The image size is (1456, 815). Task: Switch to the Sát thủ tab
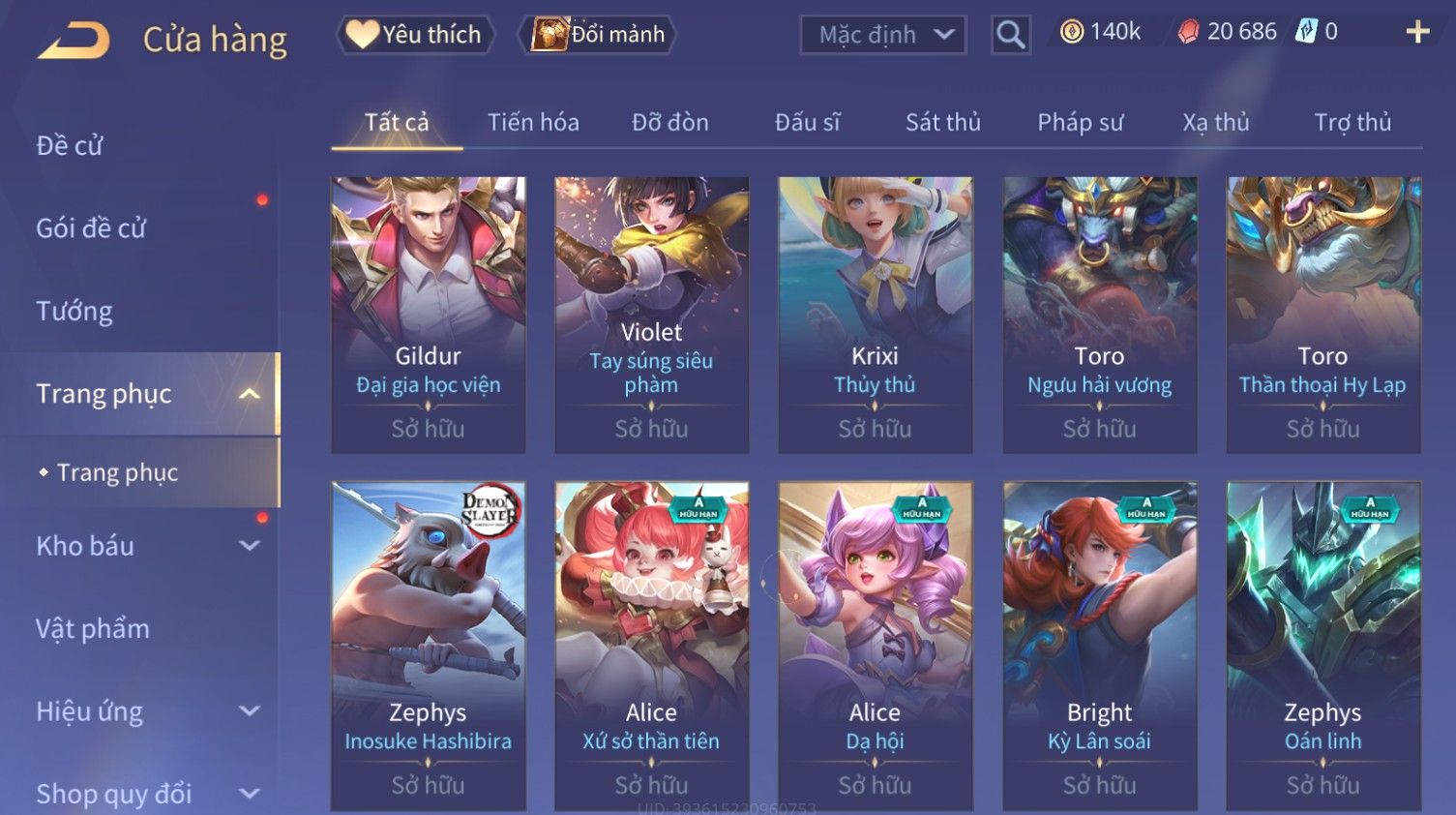click(x=942, y=123)
